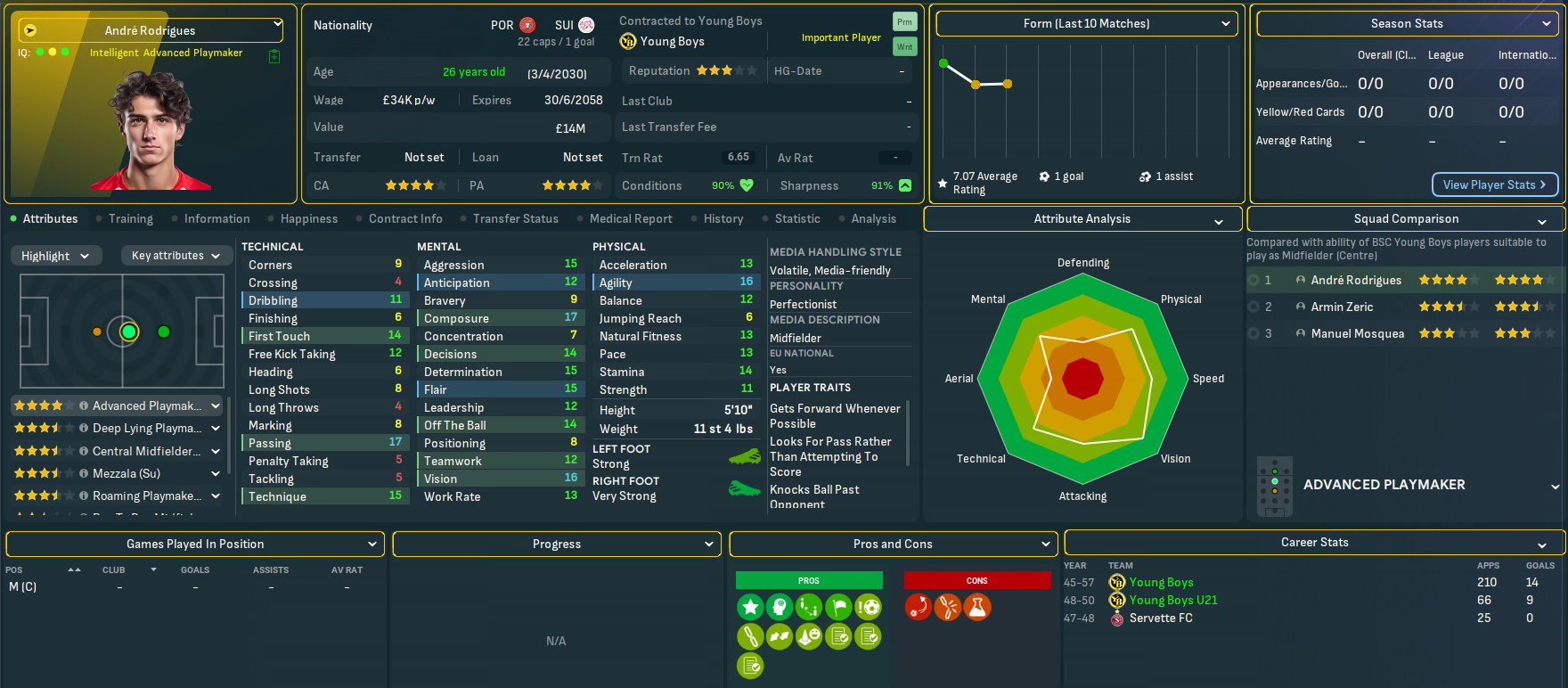The image size is (1568, 688).
Task: Select the radio button beside Manuel Mosquea
Action: pos(1254,333)
